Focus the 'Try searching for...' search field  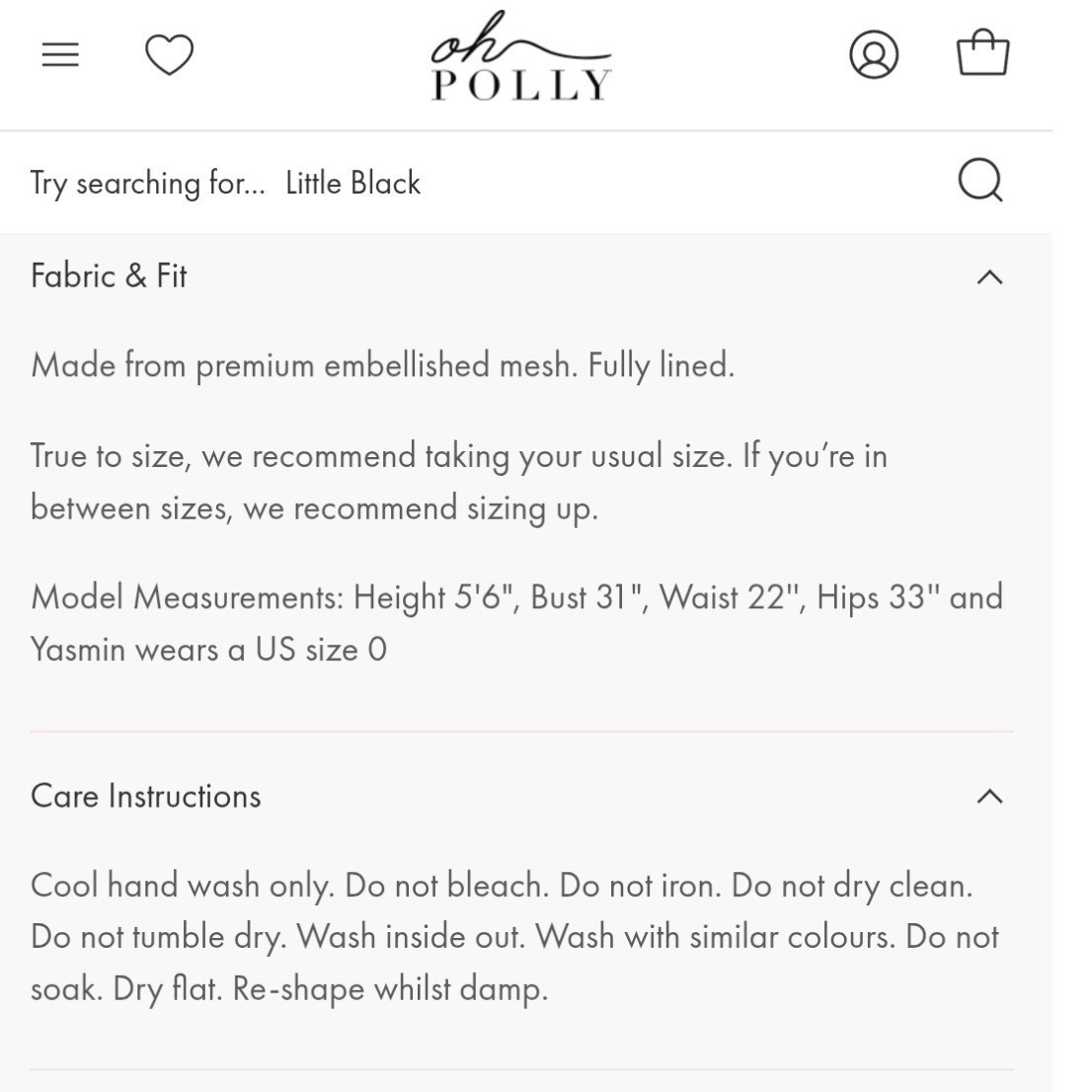tap(488, 183)
